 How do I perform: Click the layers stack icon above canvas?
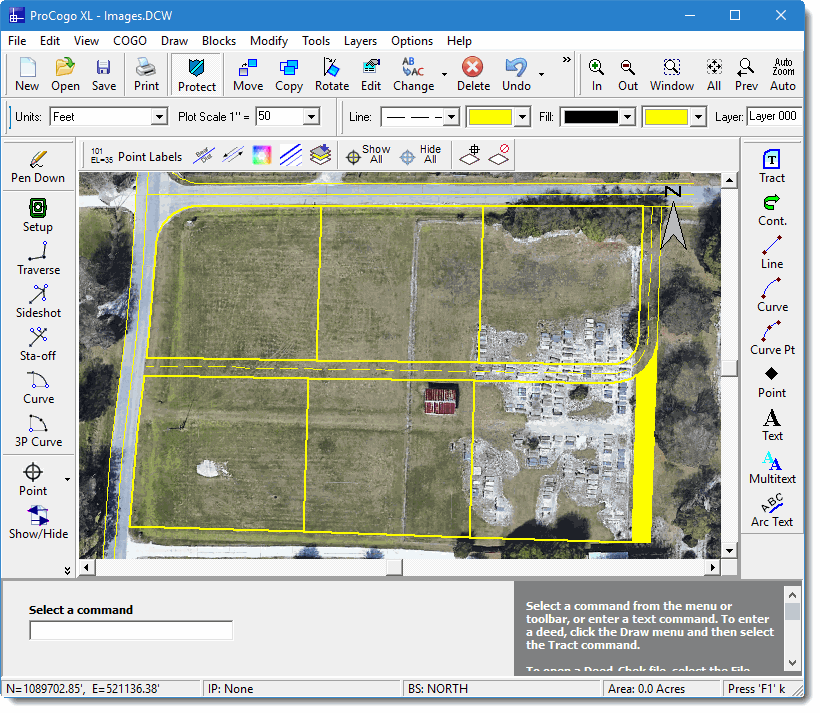[320, 155]
